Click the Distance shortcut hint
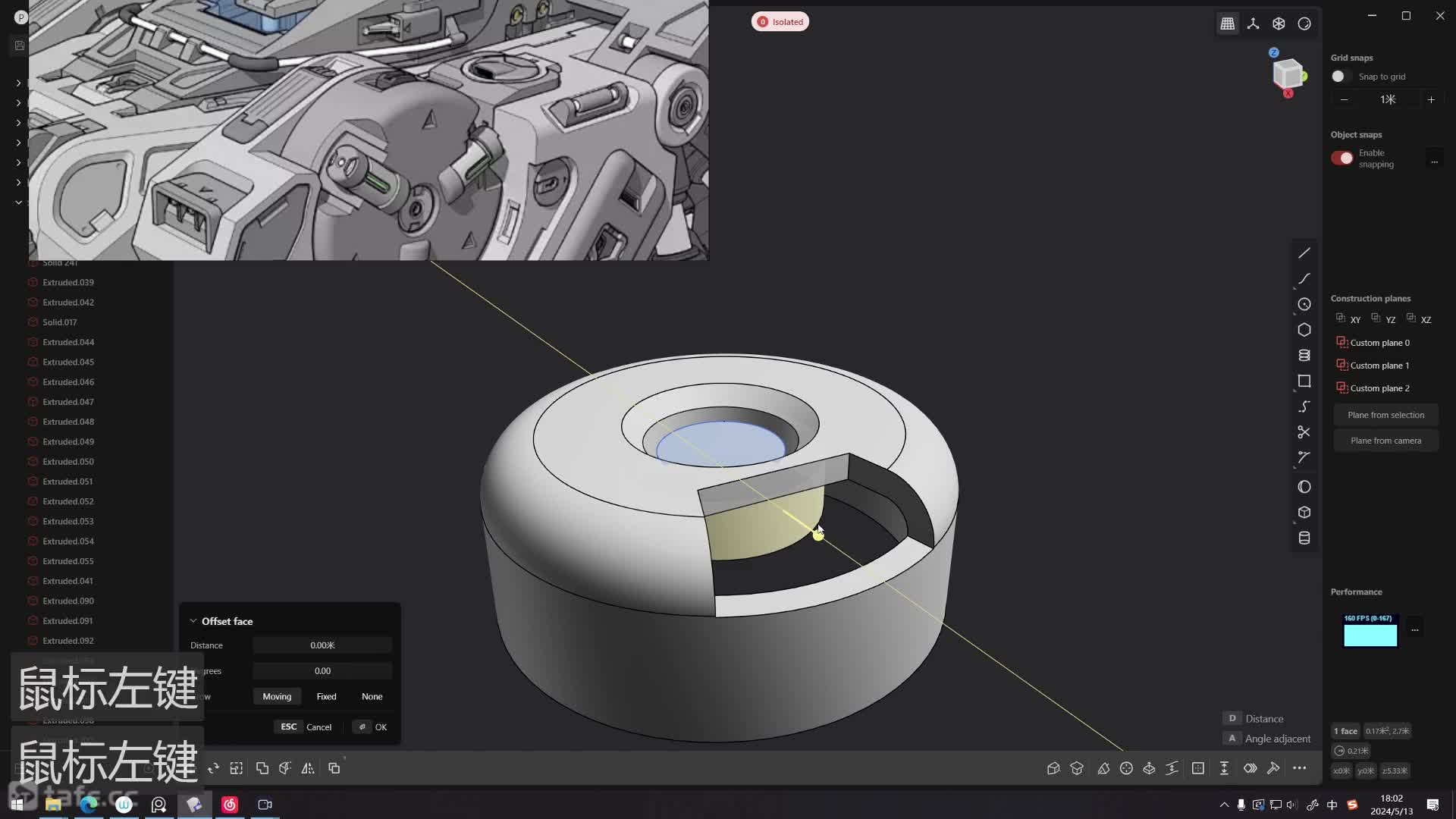The height and width of the screenshot is (819, 1456). tap(1254, 718)
